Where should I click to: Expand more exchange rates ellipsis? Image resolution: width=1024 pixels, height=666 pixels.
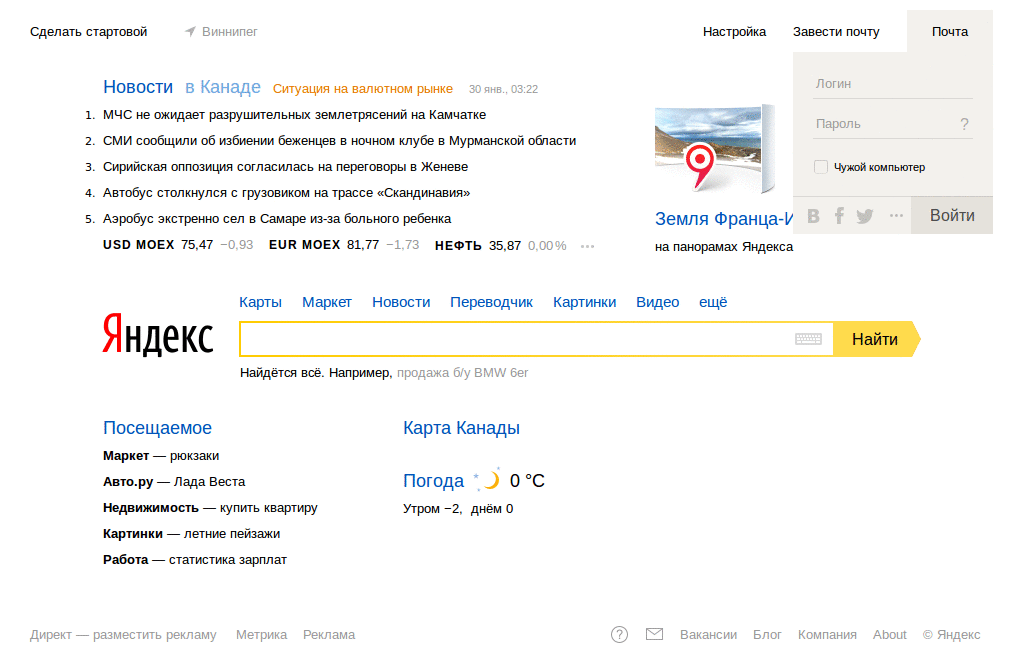[x=587, y=246]
